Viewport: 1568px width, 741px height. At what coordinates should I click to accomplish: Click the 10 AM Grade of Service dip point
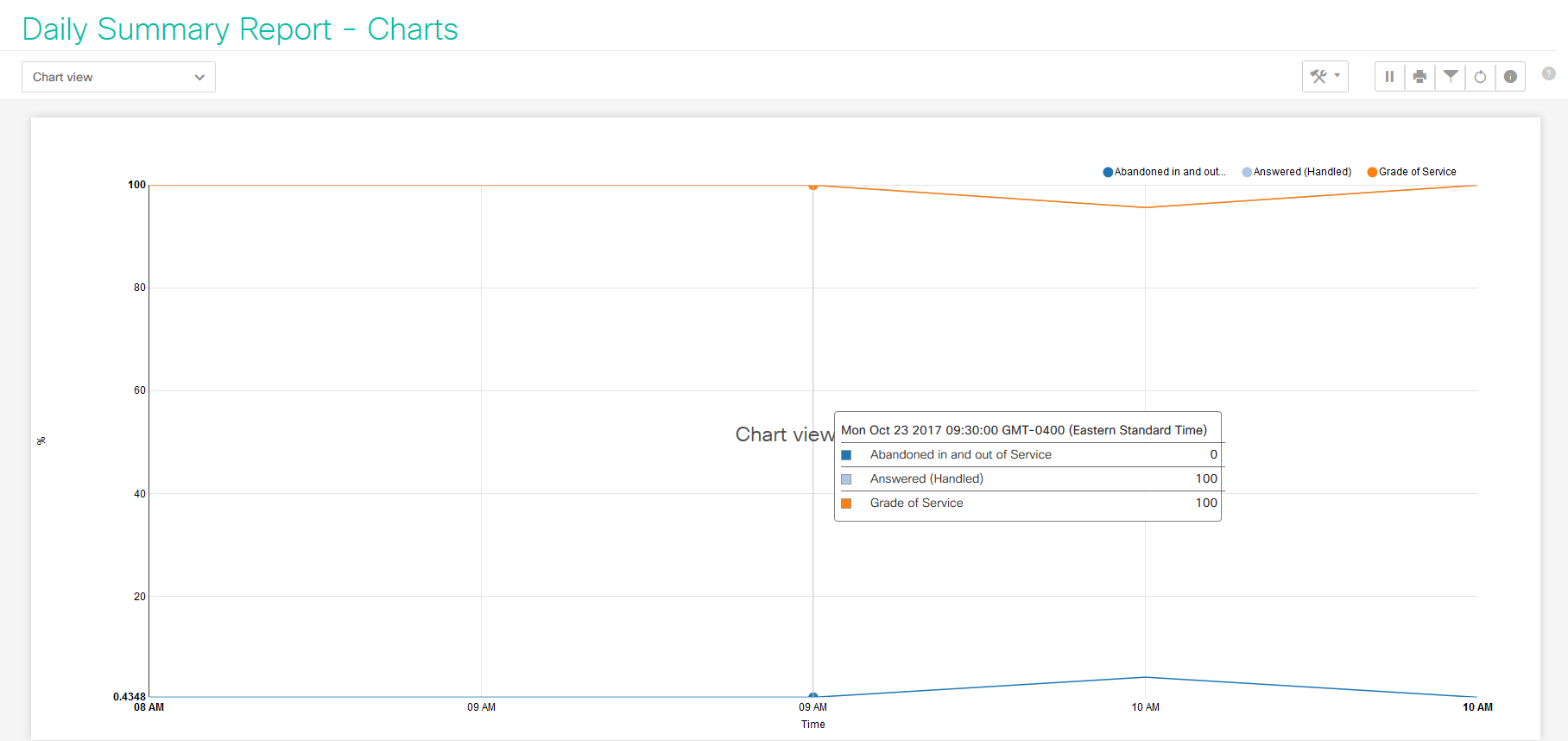[x=1145, y=207]
